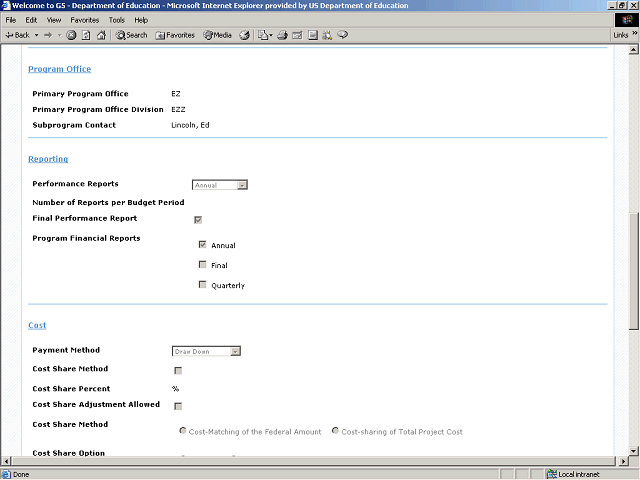
Task: Click the Primary Program Office Division label
Action: tap(98, 109)
